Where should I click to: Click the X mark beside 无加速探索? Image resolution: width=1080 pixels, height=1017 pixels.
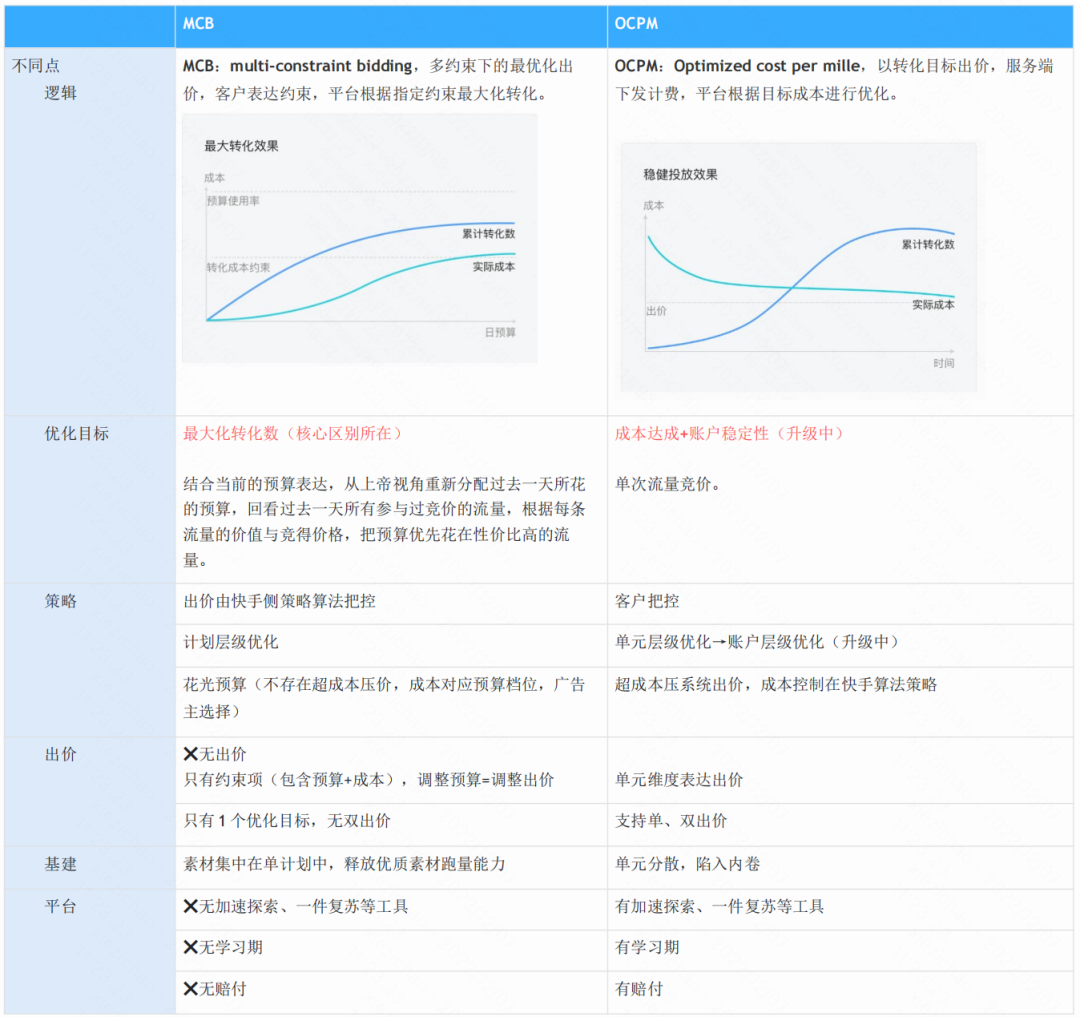point(191,906)
